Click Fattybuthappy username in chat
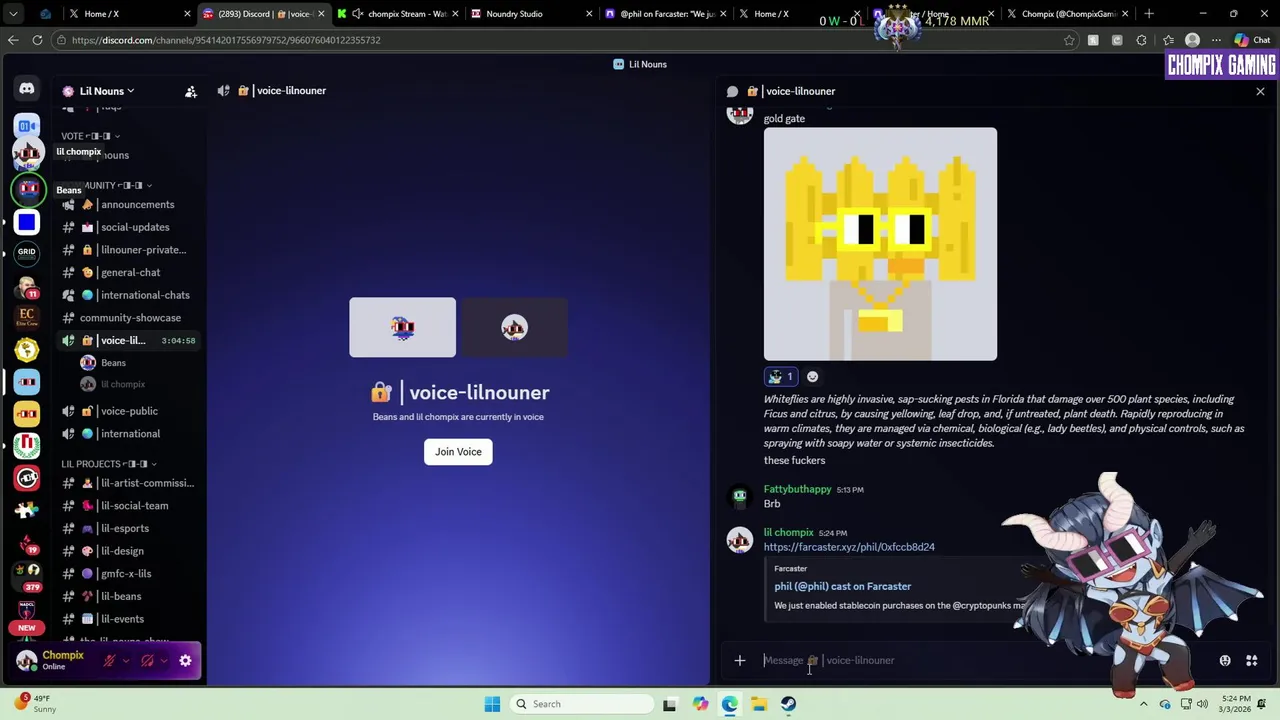 click(797, 489)
